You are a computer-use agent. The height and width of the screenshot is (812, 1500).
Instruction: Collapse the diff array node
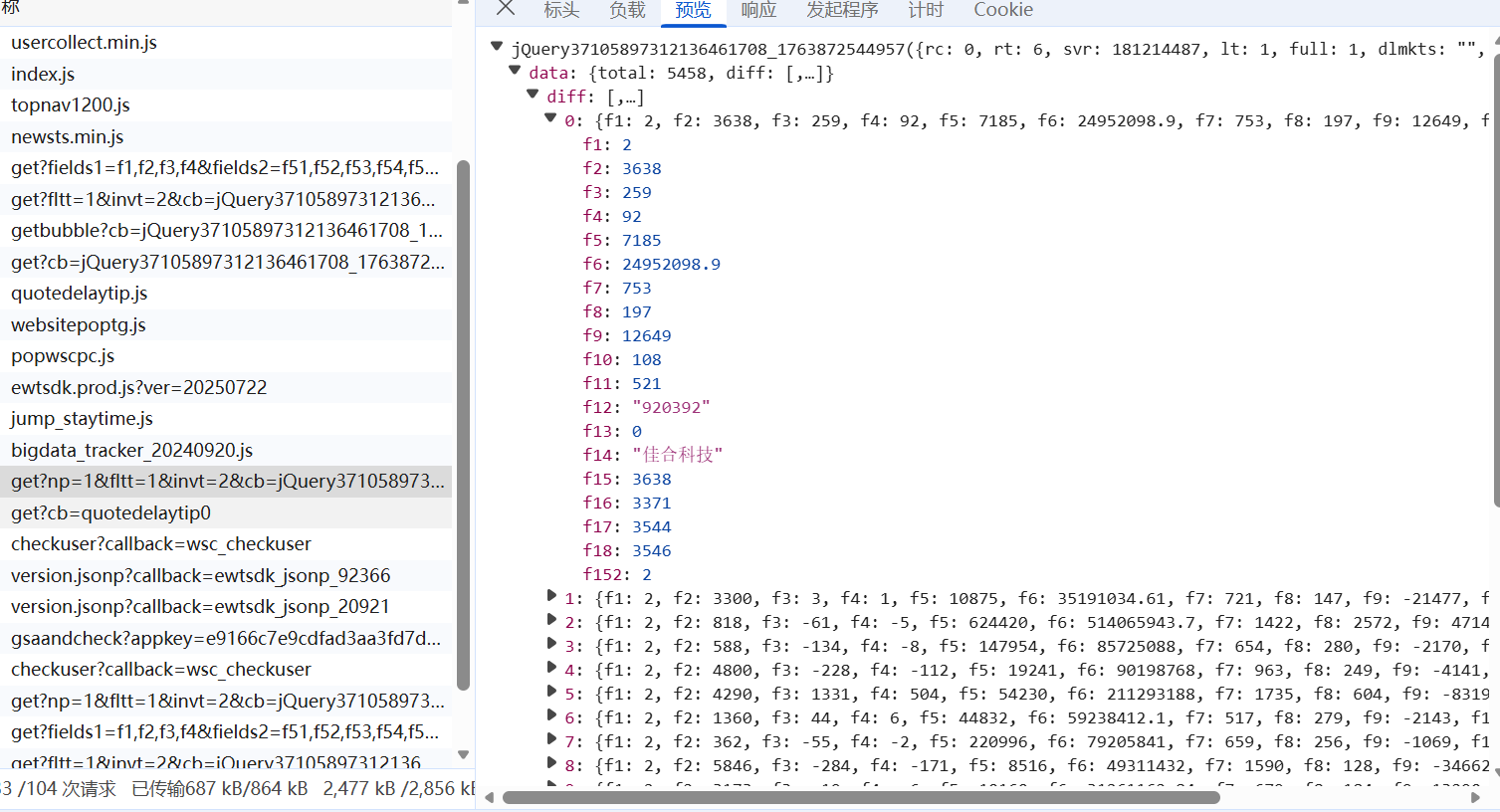533,95
